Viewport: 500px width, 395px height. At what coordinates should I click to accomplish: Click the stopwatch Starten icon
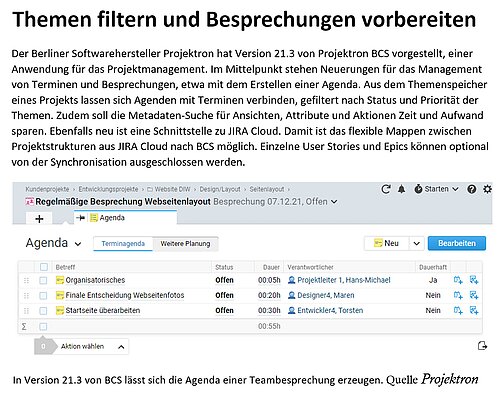(x=418, y=189)
